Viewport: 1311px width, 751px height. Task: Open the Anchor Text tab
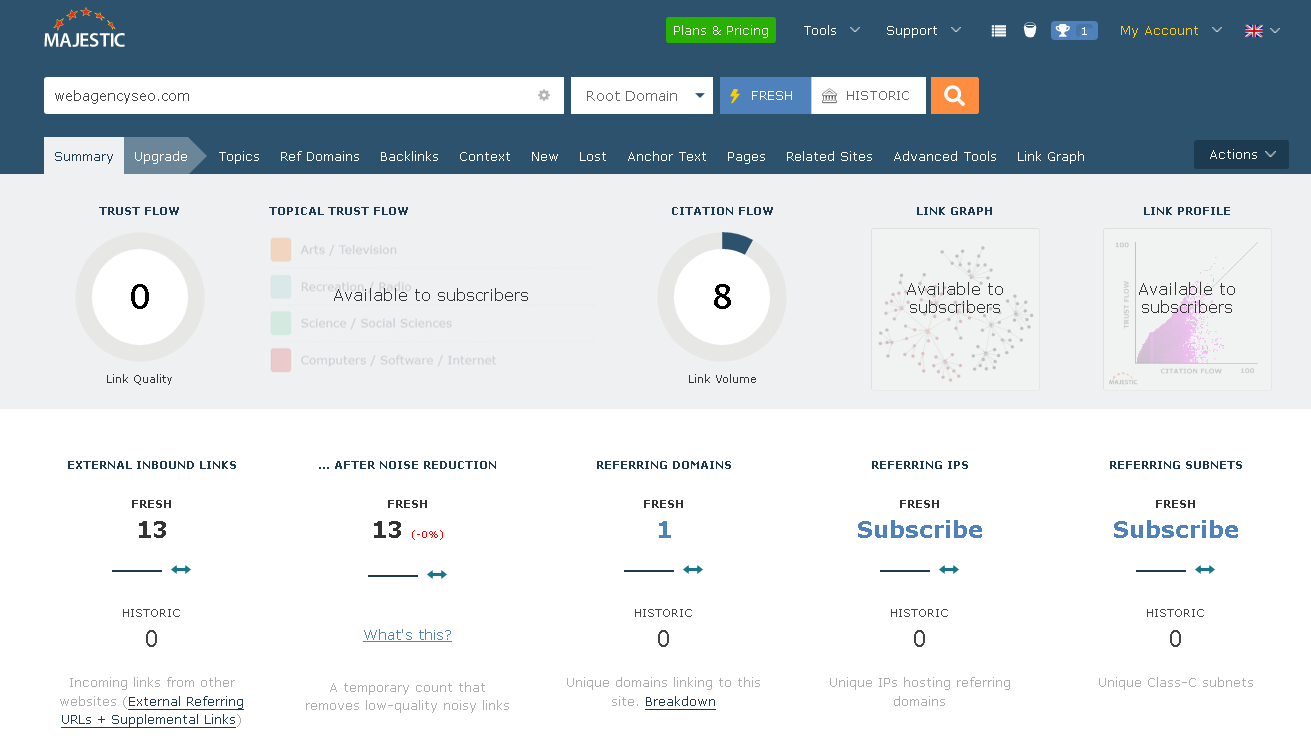point(667,156)
